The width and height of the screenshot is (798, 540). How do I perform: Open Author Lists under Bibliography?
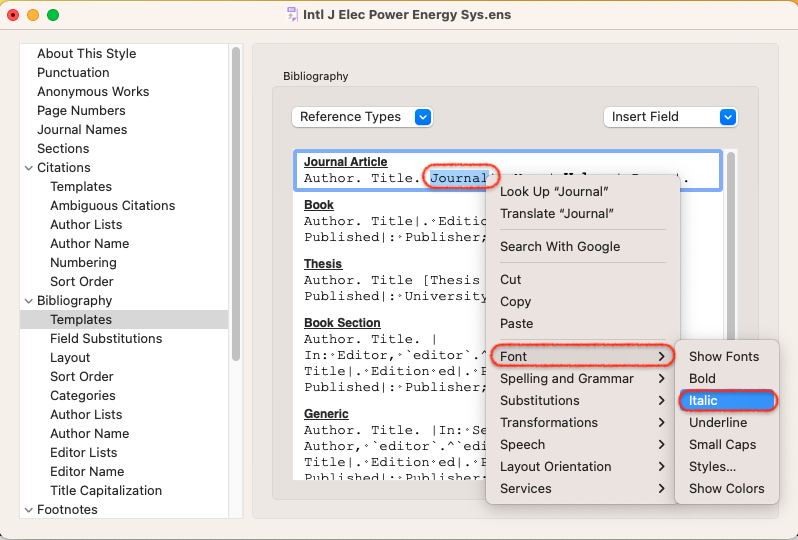86,415
